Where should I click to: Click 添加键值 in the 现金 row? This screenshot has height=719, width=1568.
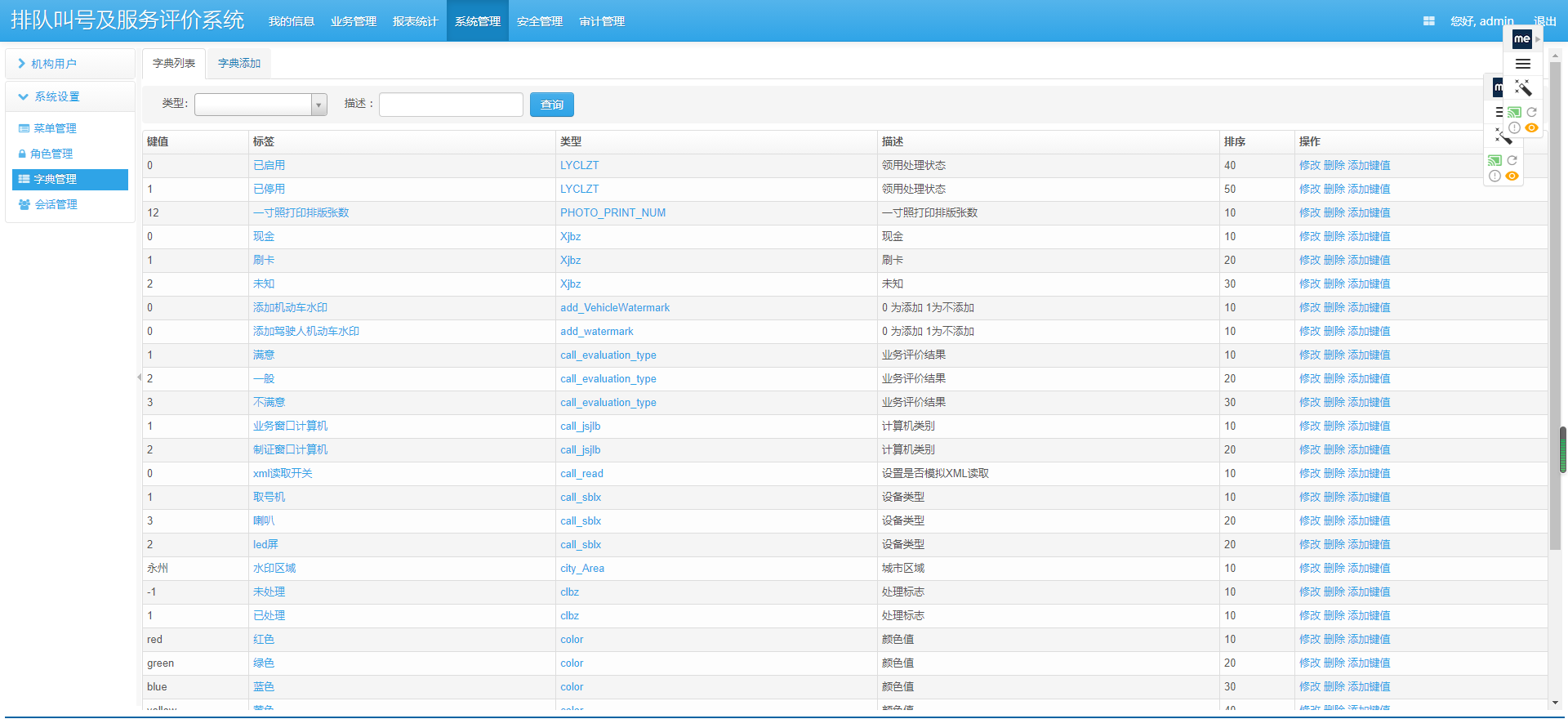point(1369,236)
